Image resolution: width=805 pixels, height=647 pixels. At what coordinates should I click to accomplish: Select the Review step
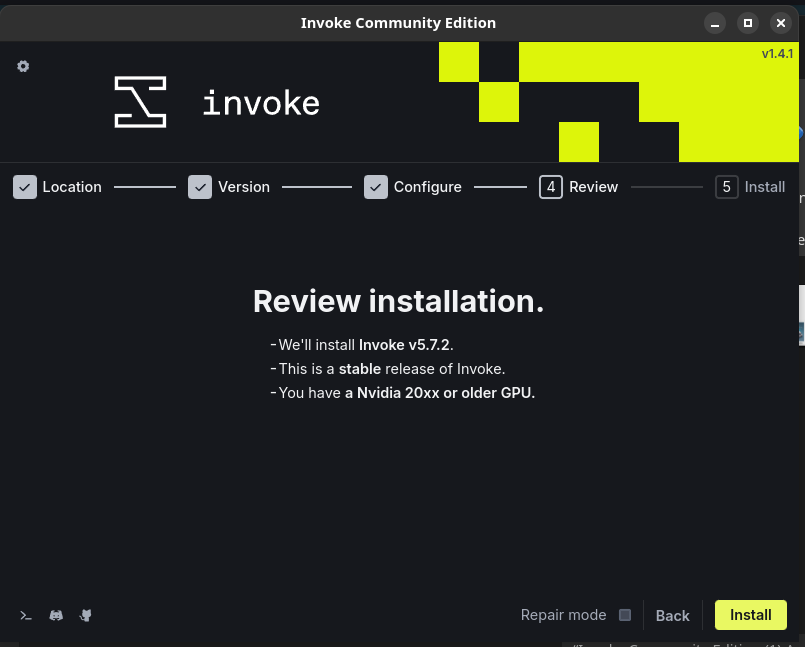(x=579, y=187)
